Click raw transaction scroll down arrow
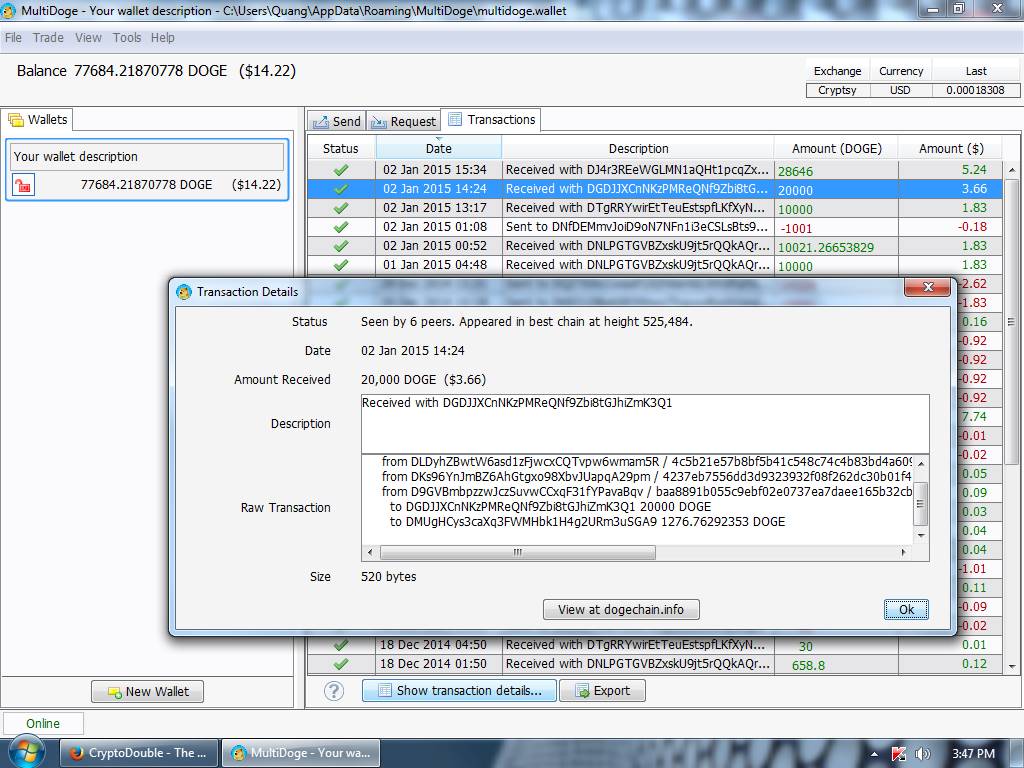This screenshot has height=768, width=1024. (x=921, y=536)
